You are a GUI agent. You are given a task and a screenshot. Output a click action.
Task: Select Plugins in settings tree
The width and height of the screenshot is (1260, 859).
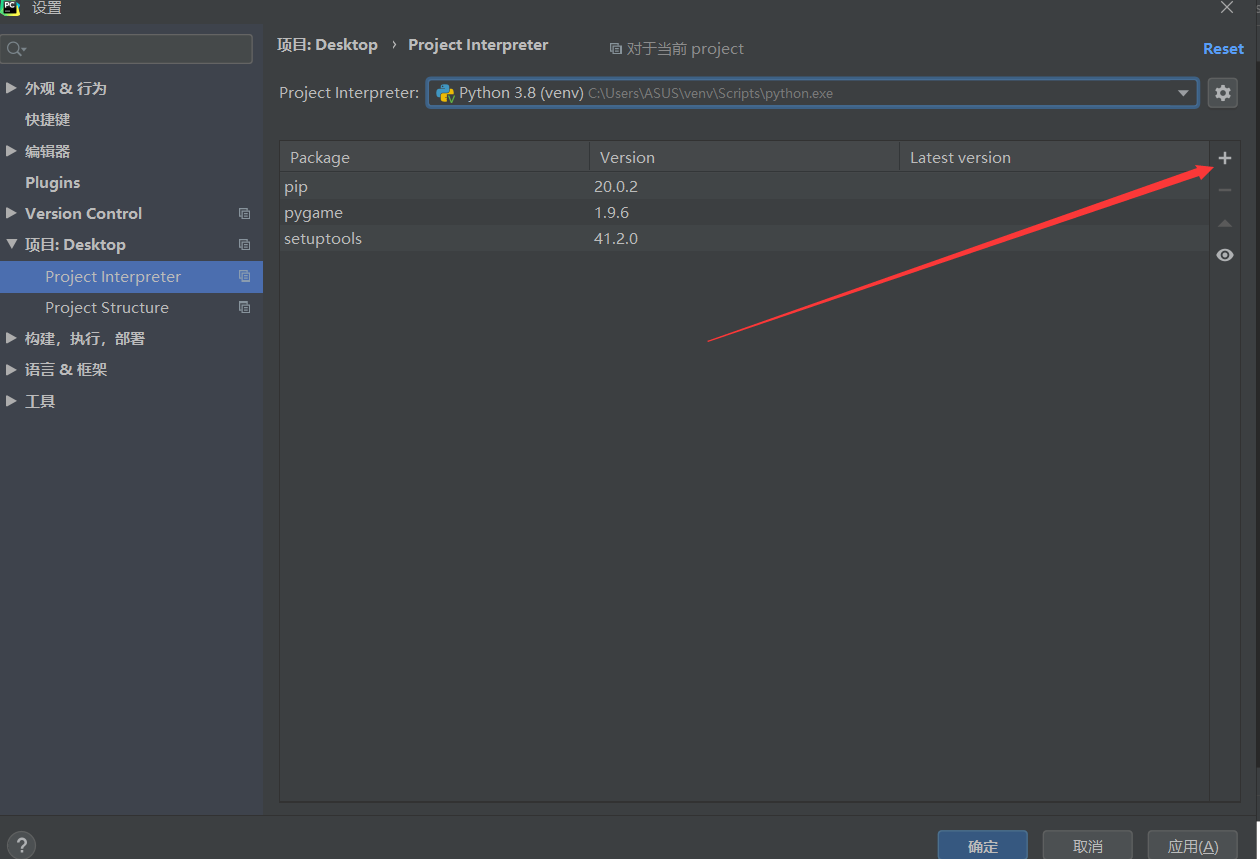53,183
